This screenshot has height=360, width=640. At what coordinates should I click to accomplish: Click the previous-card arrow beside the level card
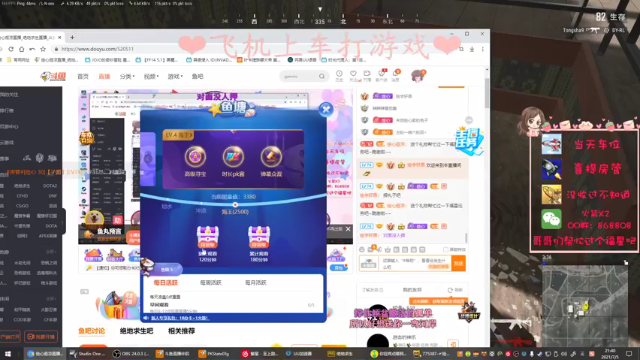tap(149, 158)
